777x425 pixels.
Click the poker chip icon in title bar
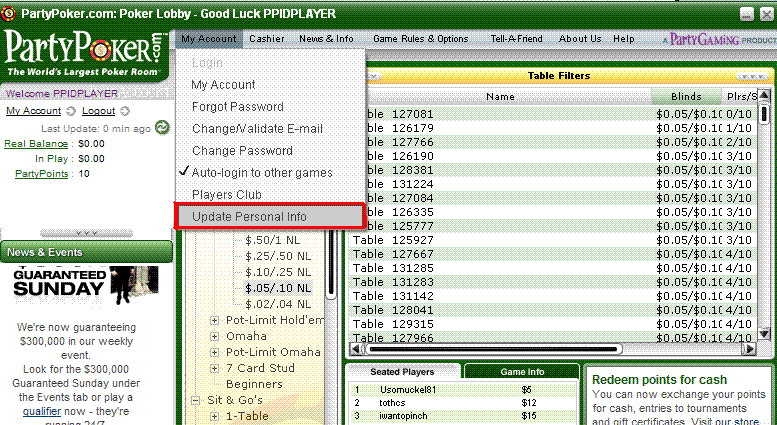(8, 14)
